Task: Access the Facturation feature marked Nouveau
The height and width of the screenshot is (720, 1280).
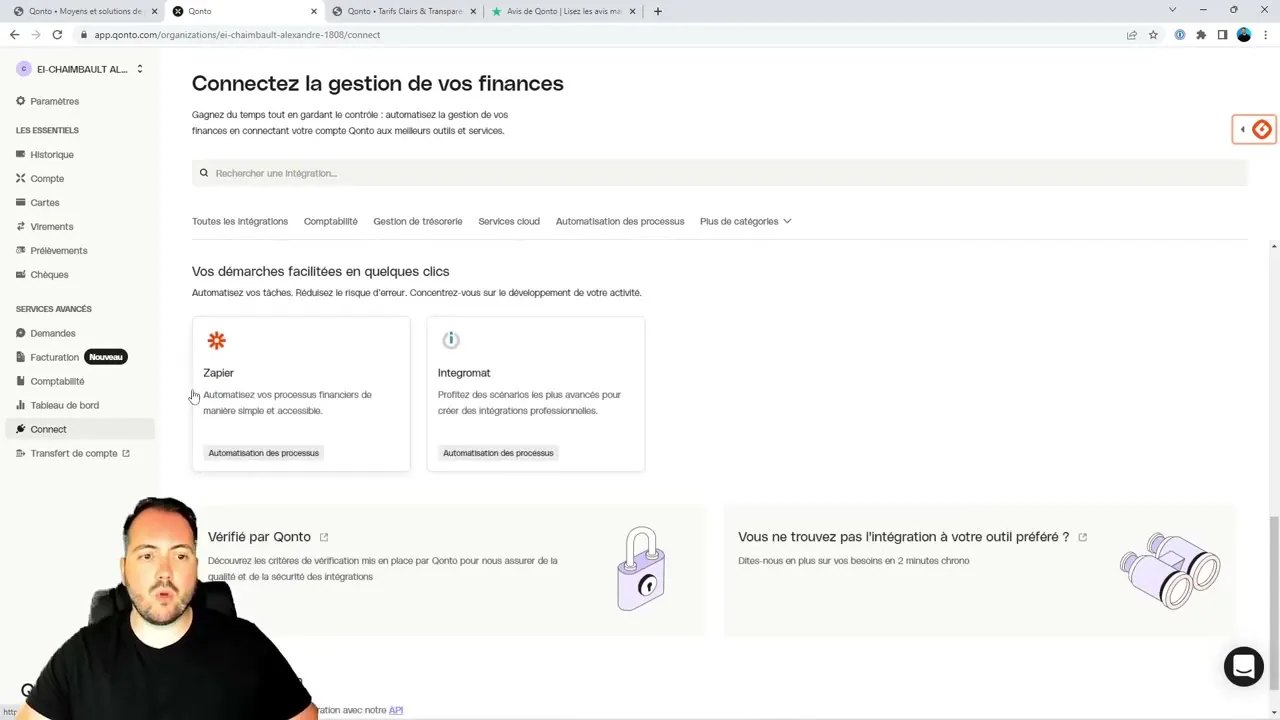Action: pyautogui.click(x=54, y=357)
